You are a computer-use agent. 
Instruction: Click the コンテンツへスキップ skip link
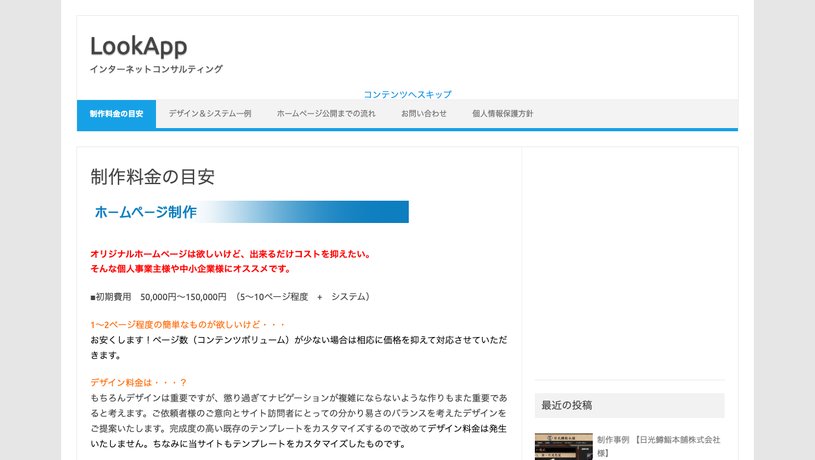[x=408, y=94]
